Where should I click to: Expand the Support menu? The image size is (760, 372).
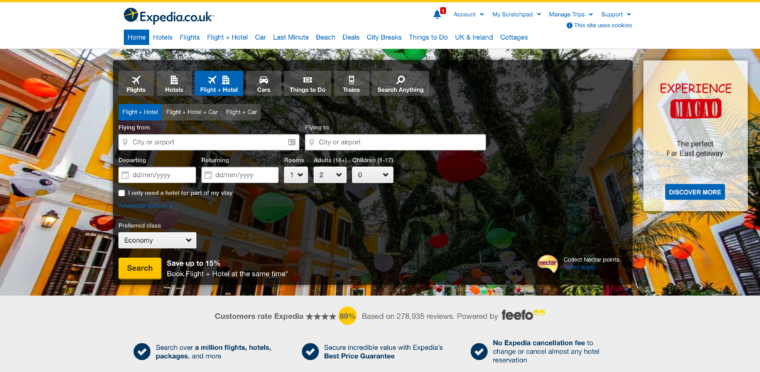tap(616, 15)
